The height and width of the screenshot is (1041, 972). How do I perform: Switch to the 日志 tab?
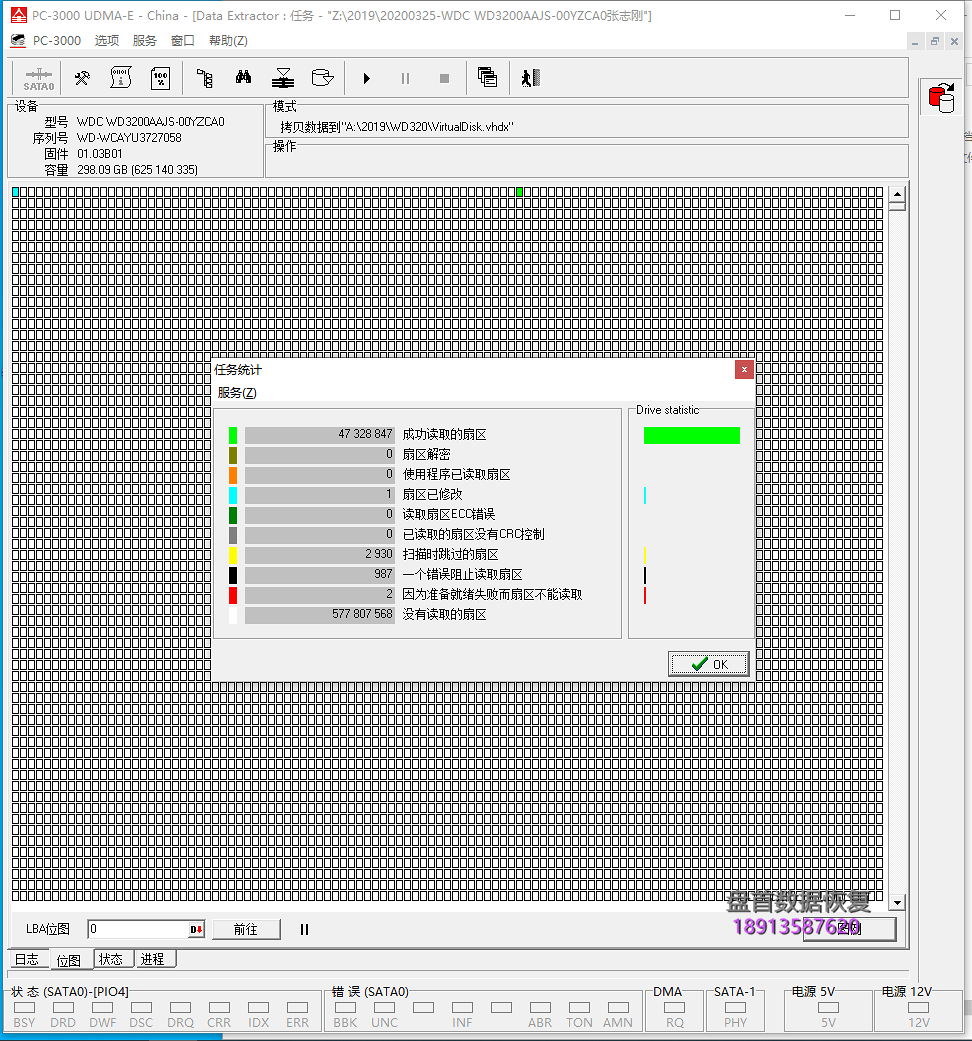pyautogui.click(x=27, y=959)
